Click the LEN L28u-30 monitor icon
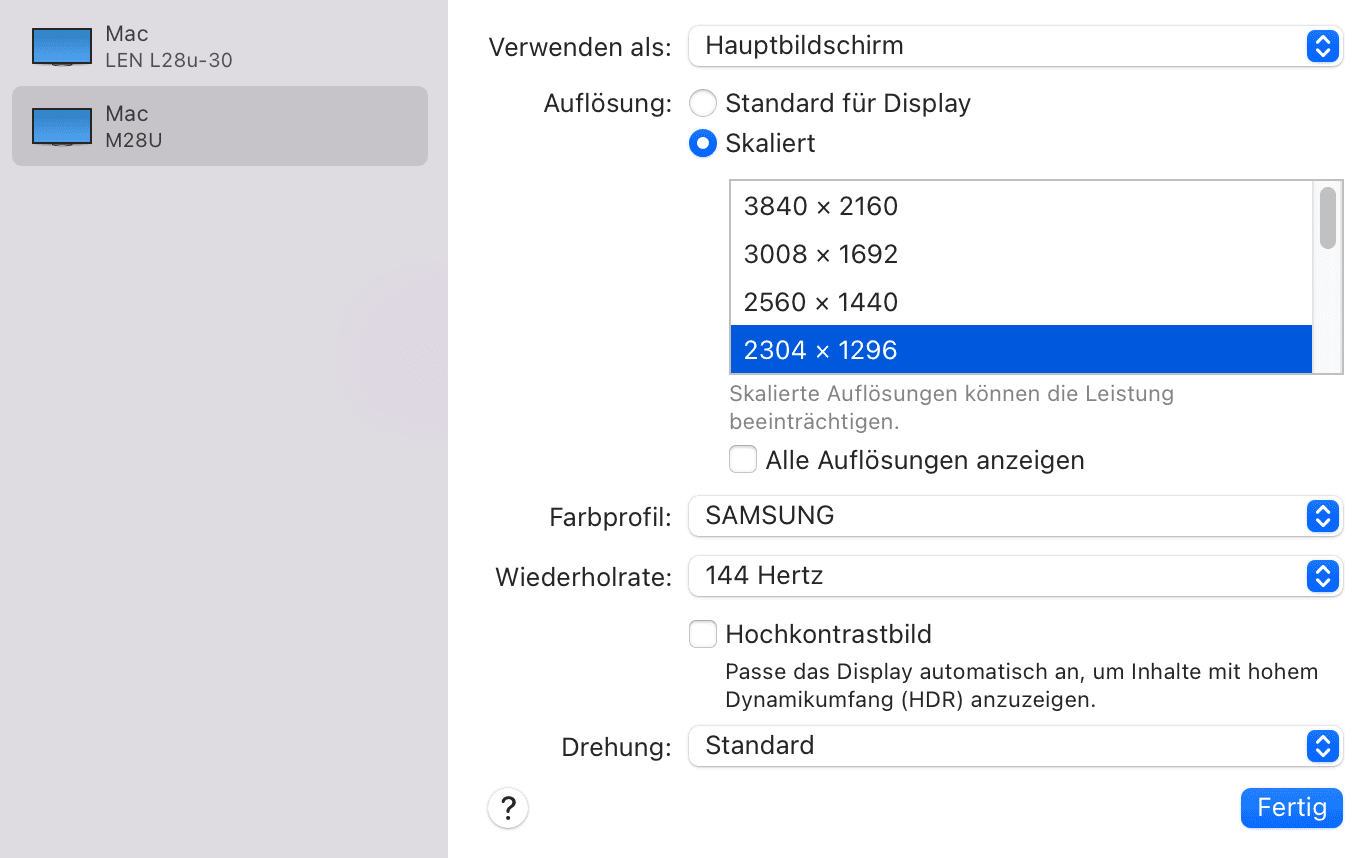 (62, 46)
